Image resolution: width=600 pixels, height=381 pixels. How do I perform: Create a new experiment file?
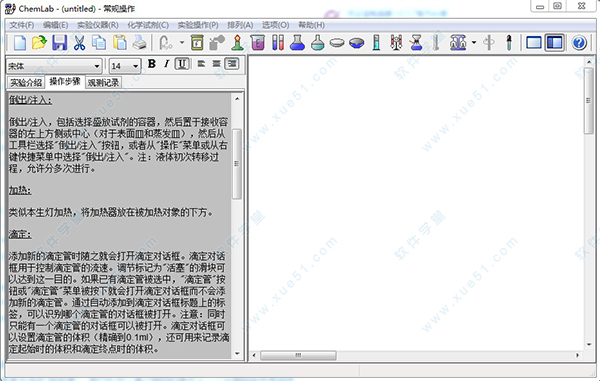coord(20,42)
